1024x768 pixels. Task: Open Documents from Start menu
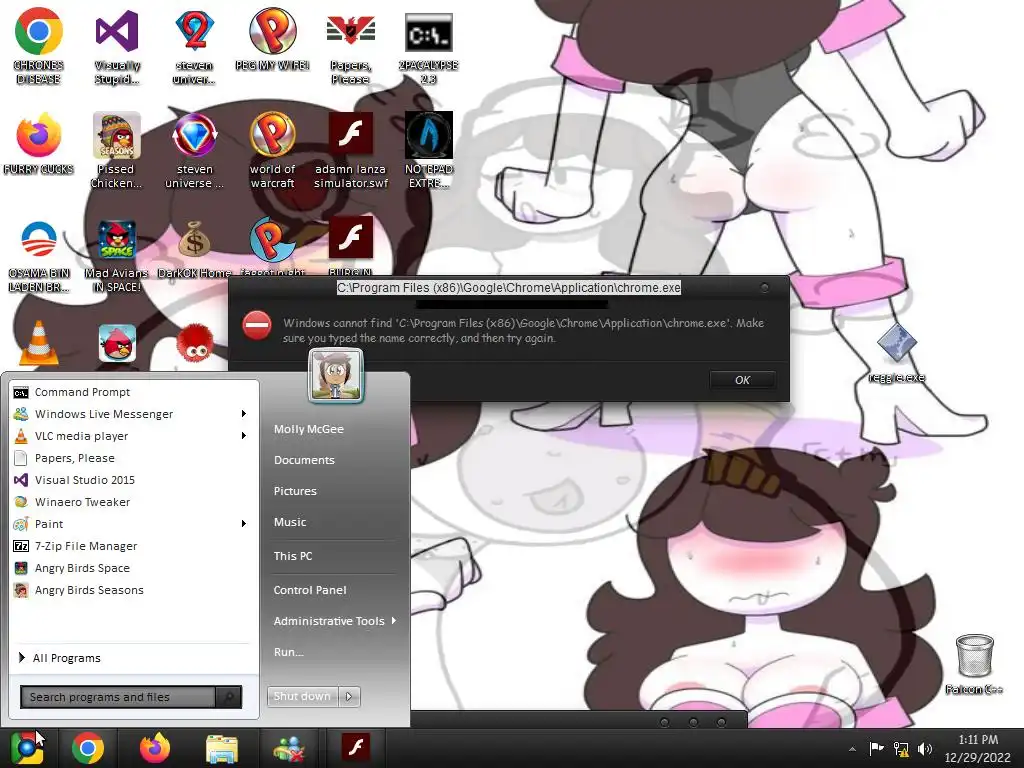(x=304, y=460)
